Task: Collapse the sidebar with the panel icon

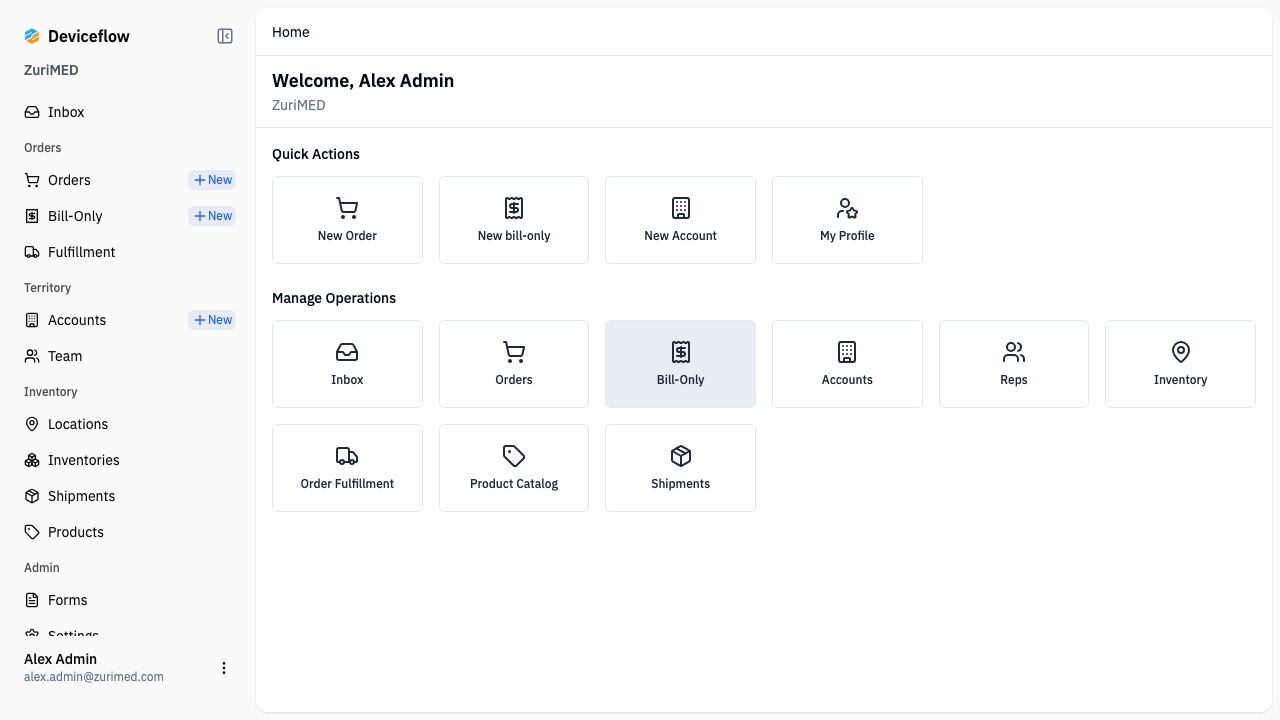Action: (224, 35)
